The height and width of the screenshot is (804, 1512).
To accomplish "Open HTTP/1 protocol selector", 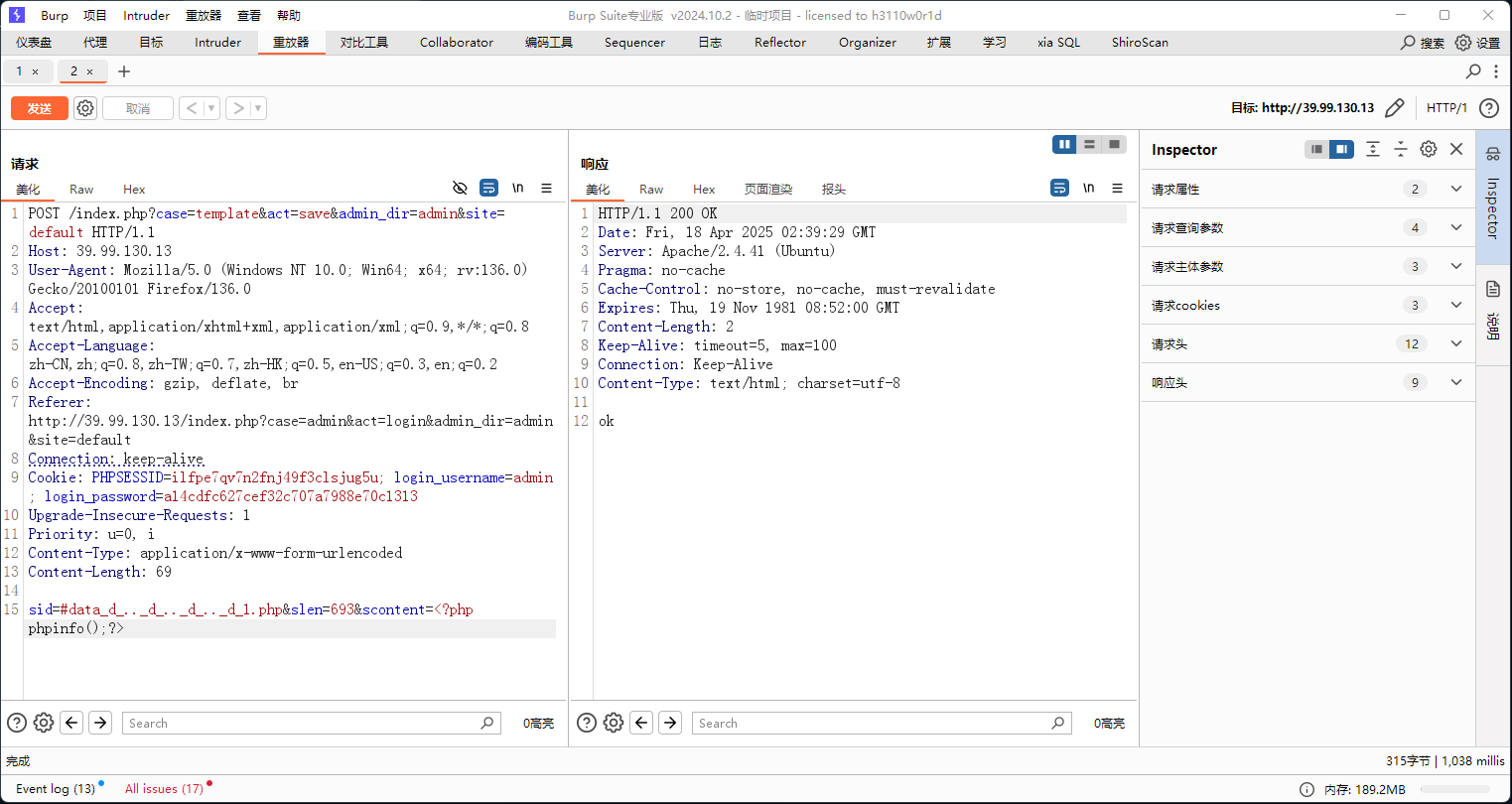I will [1446, 108].
